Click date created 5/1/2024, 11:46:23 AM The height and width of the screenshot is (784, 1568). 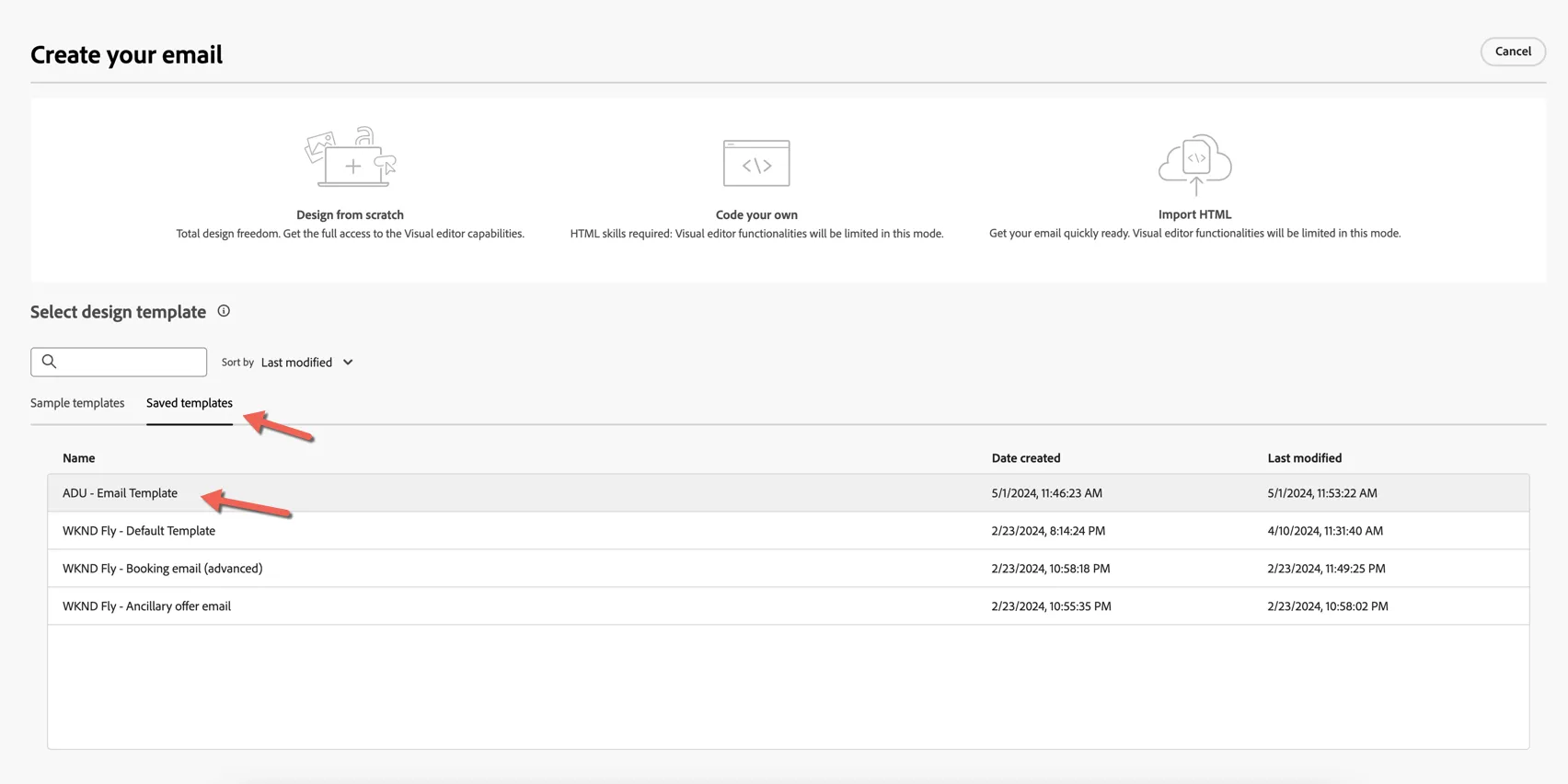1047,493
